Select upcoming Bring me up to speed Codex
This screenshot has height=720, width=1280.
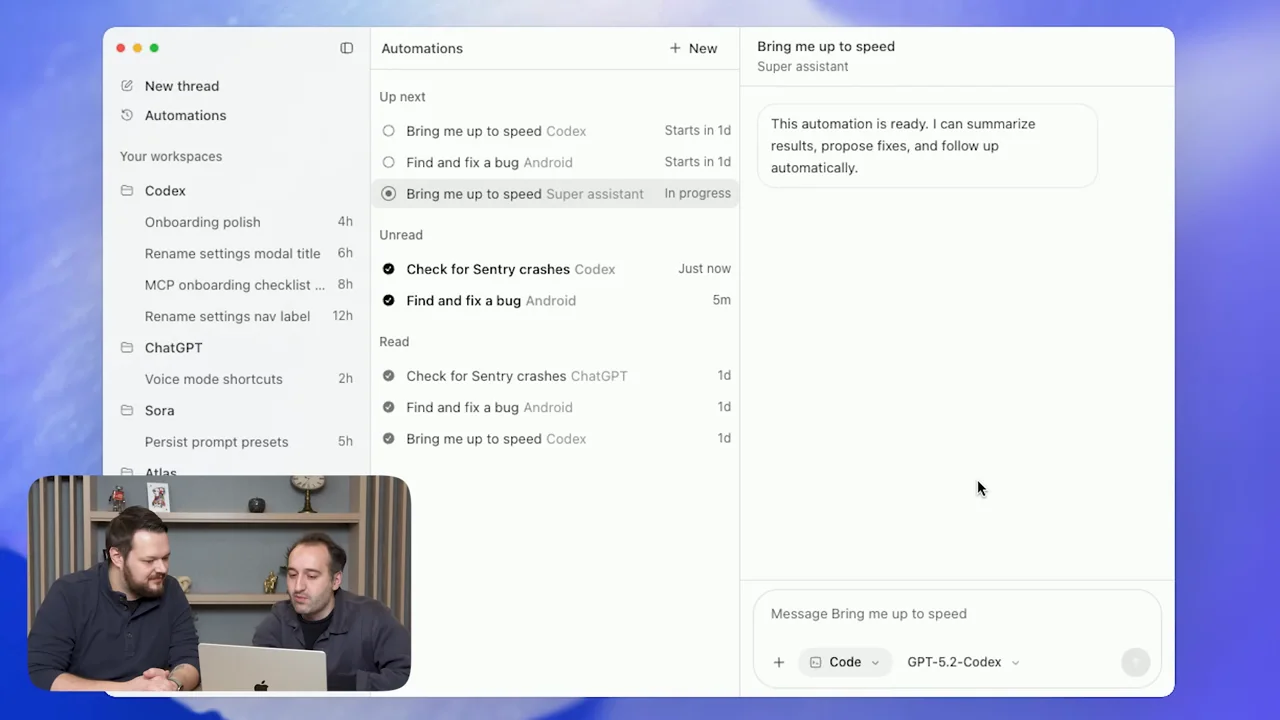[x=555, y=131]
